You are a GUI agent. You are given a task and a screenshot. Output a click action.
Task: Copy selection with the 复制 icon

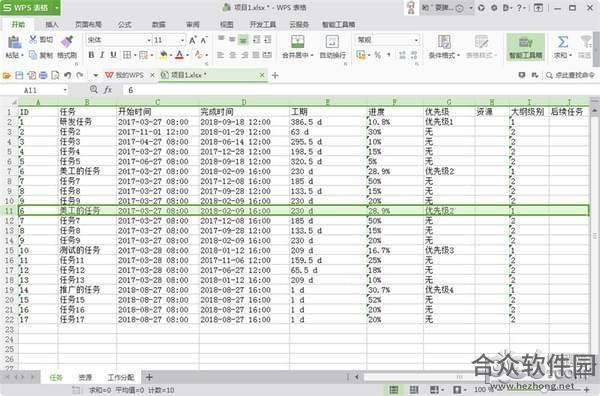(33, 55)
